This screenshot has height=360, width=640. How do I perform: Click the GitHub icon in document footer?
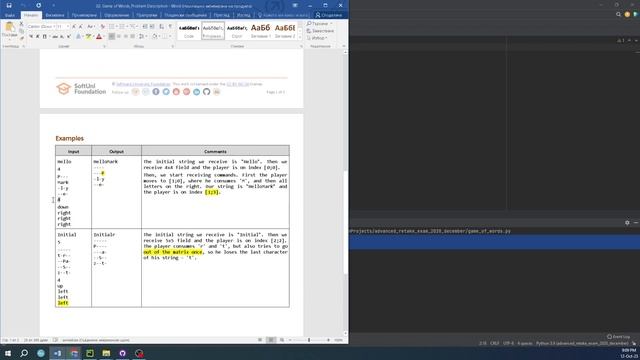click(207, 92)
